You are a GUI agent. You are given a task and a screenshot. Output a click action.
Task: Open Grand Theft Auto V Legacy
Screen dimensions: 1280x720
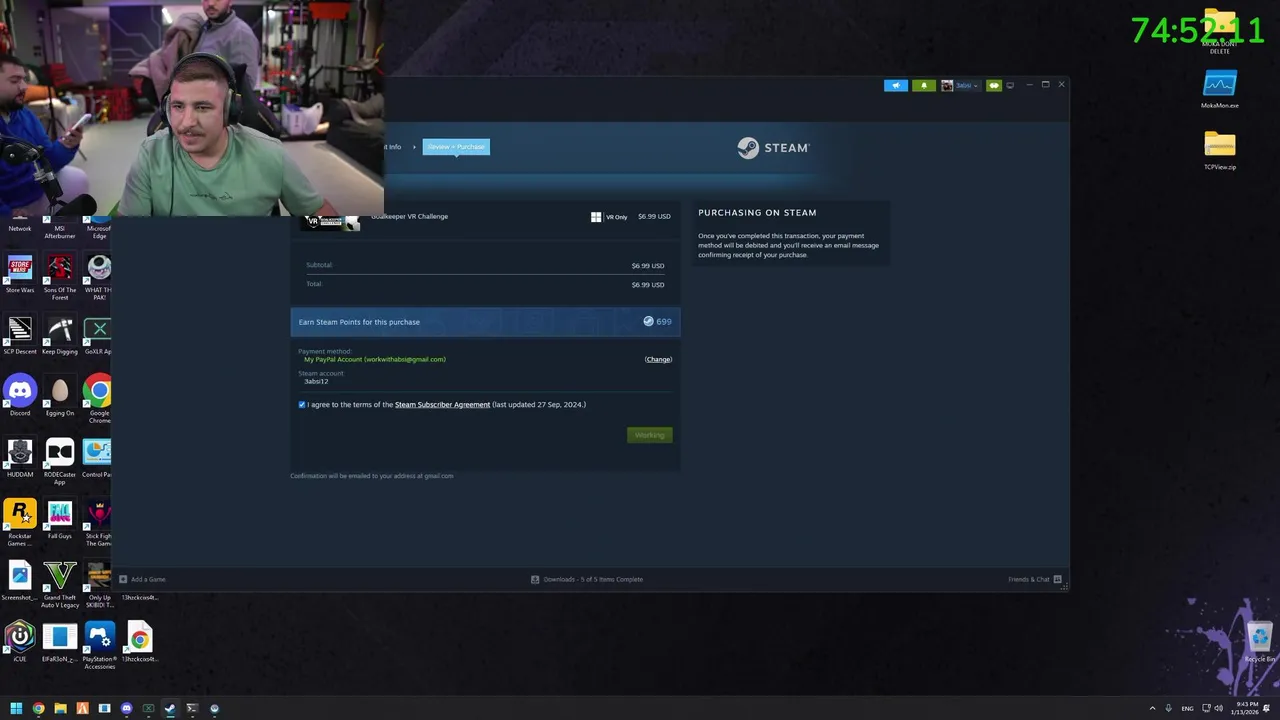(60, 585)
